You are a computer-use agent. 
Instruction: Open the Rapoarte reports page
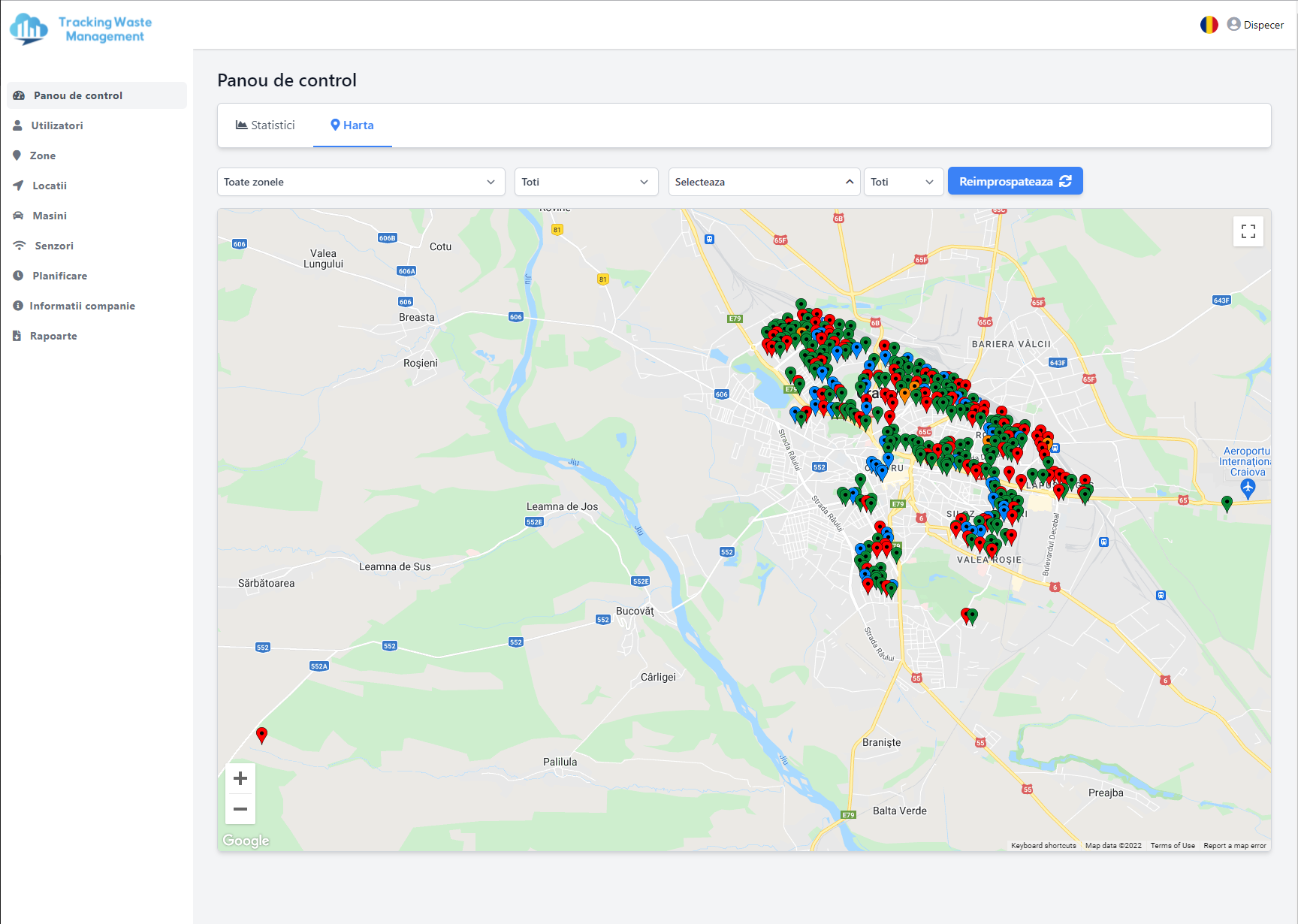[x=53, y=336]
